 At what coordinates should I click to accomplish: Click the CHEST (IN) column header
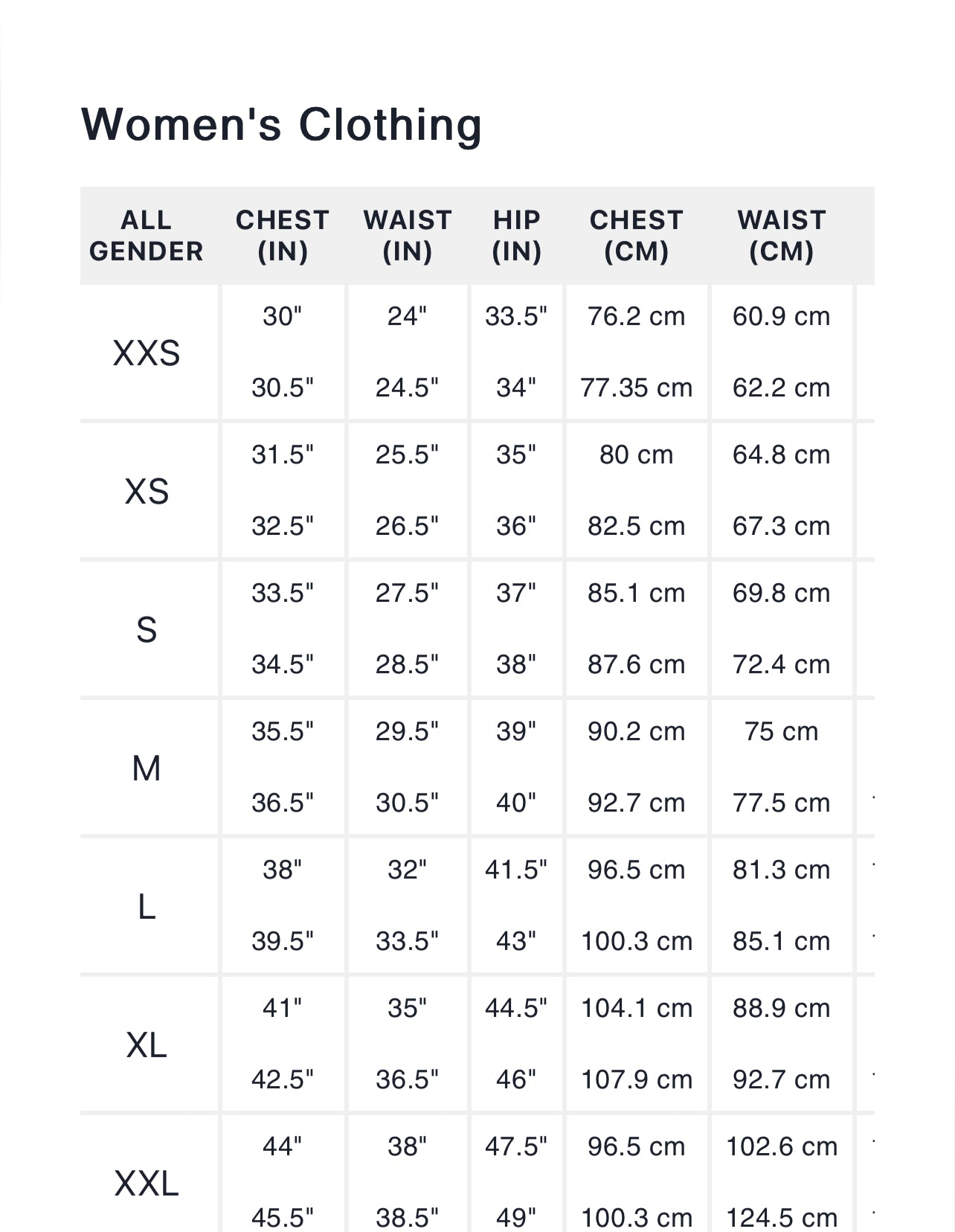pyautogui.click(x=283, y=236)
